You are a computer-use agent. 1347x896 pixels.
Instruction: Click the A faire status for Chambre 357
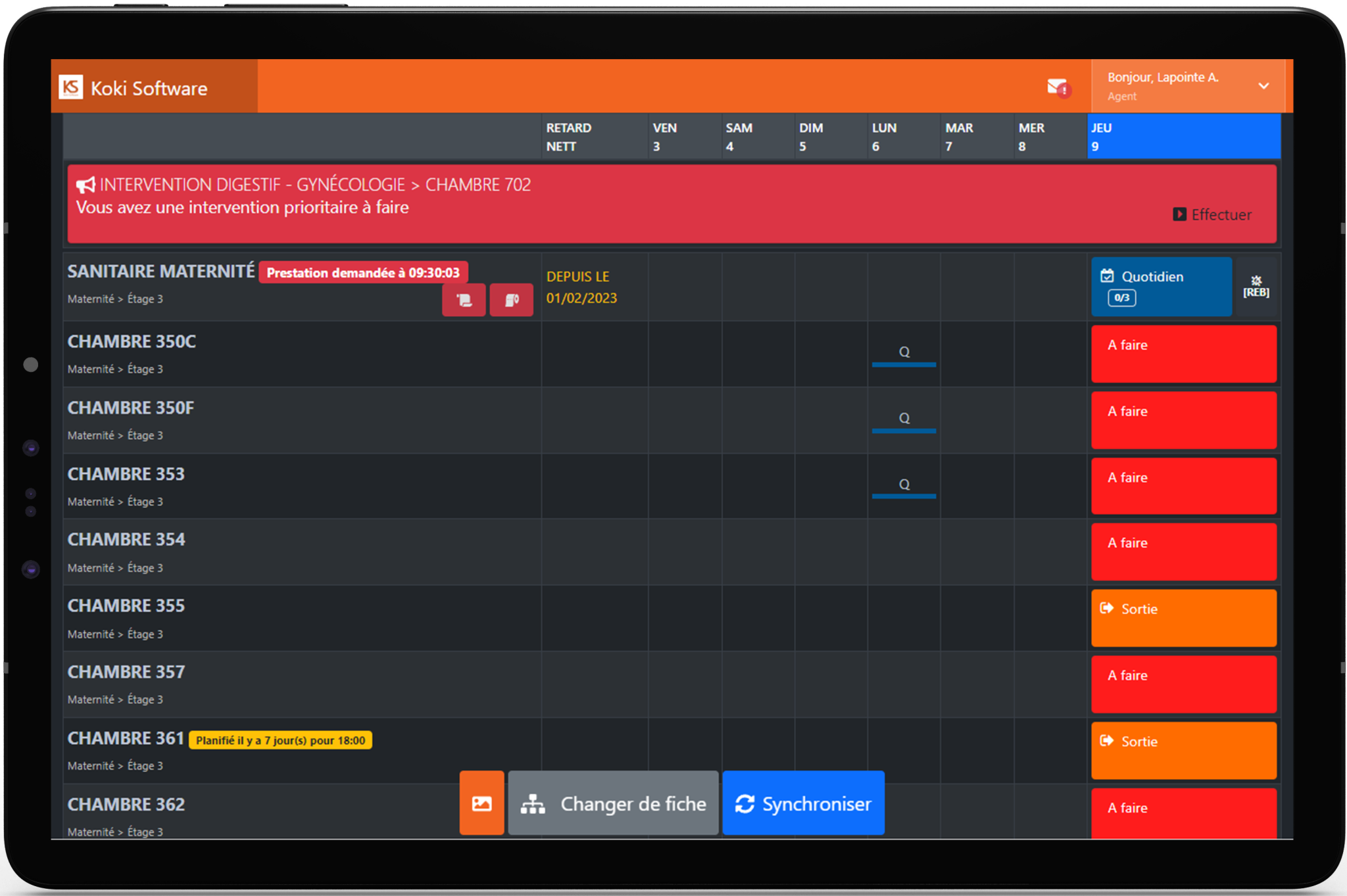(x=1183, y=684)
